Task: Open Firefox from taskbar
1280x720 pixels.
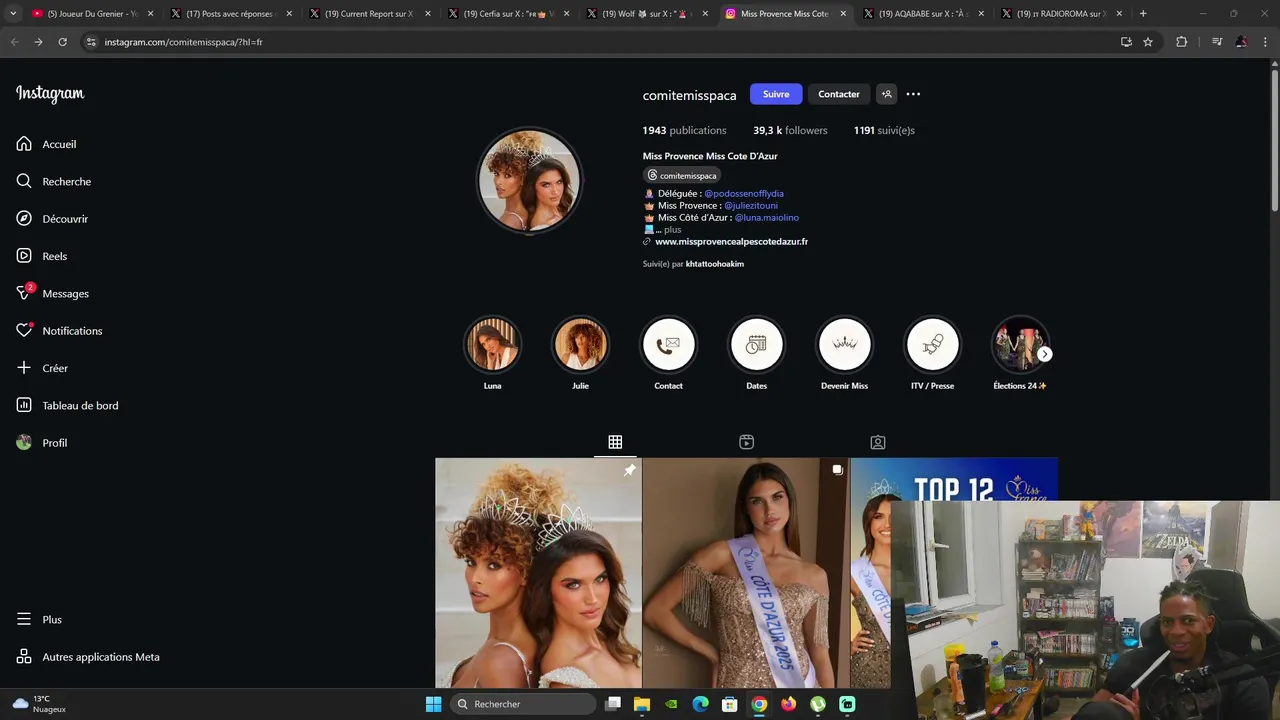Action: (x=788, y=704)
